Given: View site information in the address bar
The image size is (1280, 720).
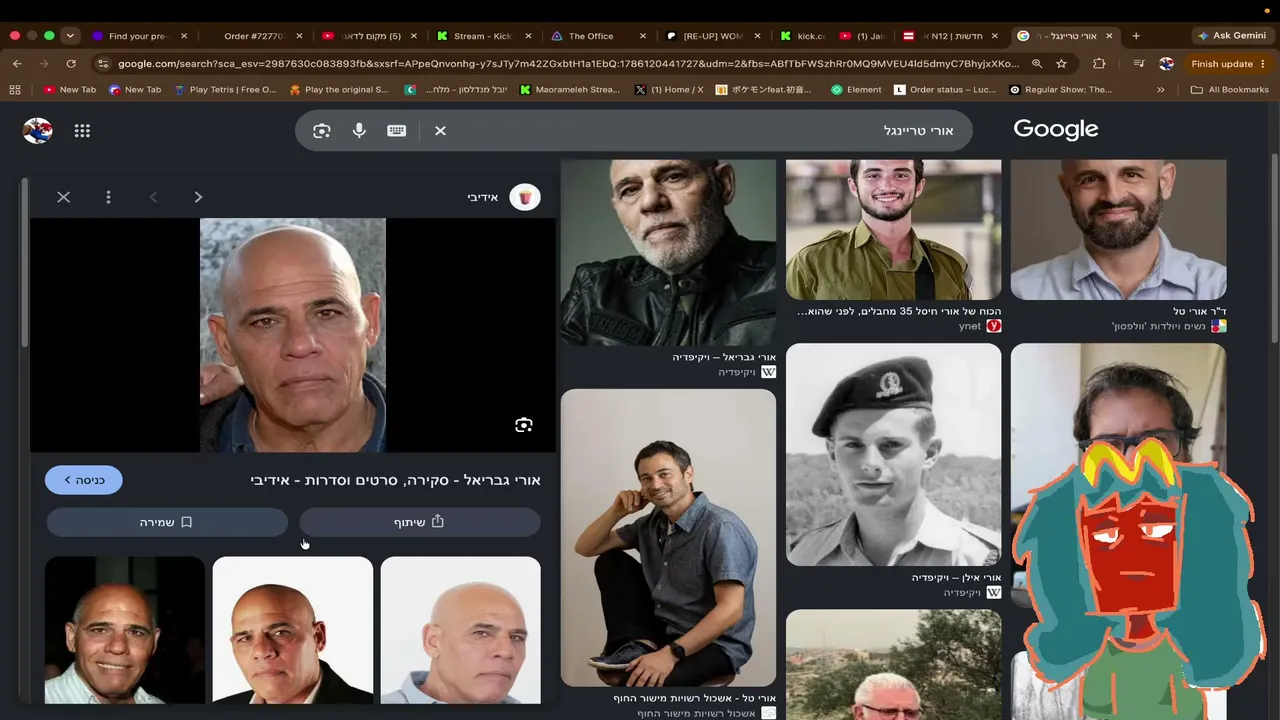Looking at the screenshot, I should (102, 63).
